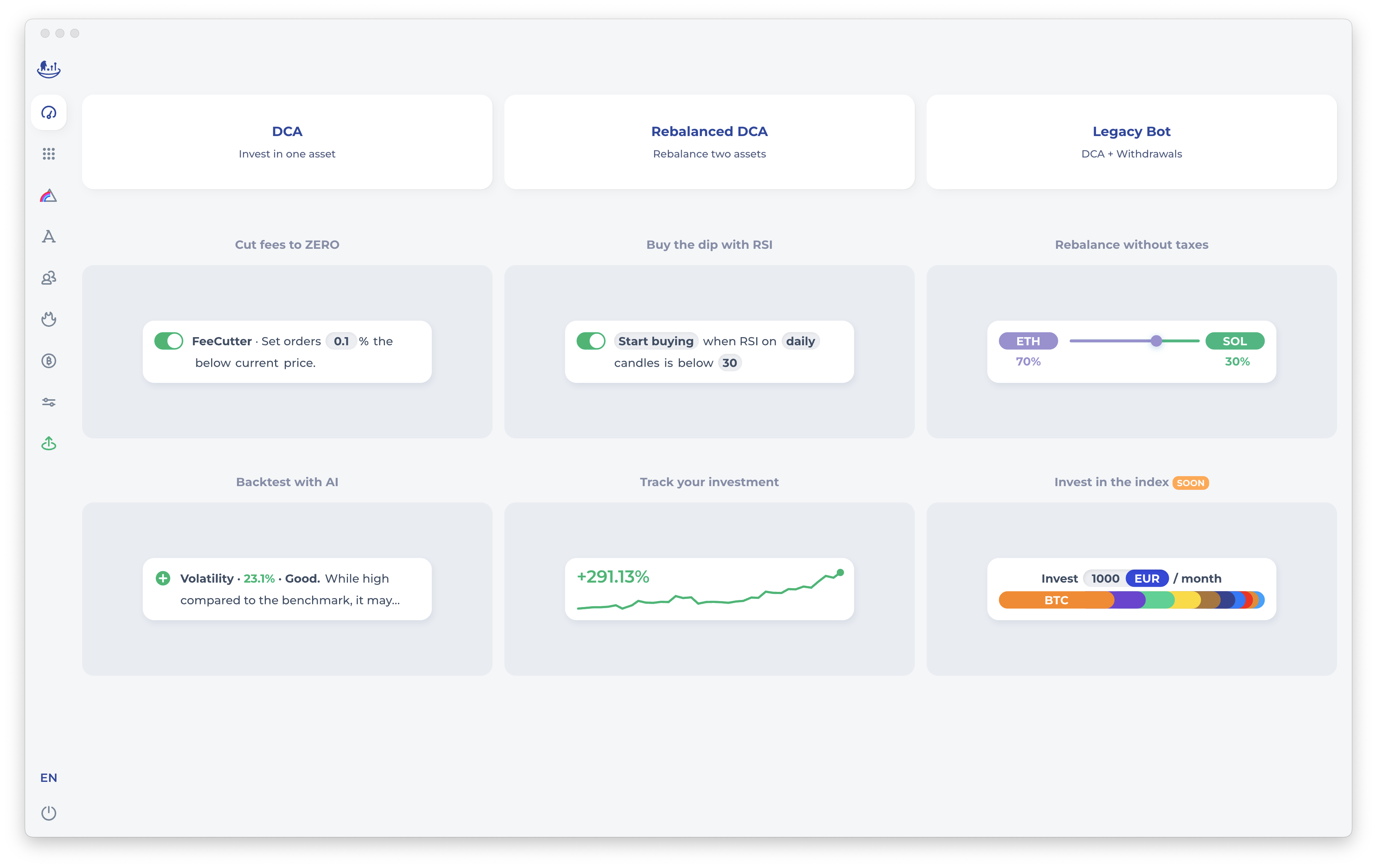Open the letter A icon in sidebar
The width and height of the screenshot is (1377, 868).
(x=48, y=237)
